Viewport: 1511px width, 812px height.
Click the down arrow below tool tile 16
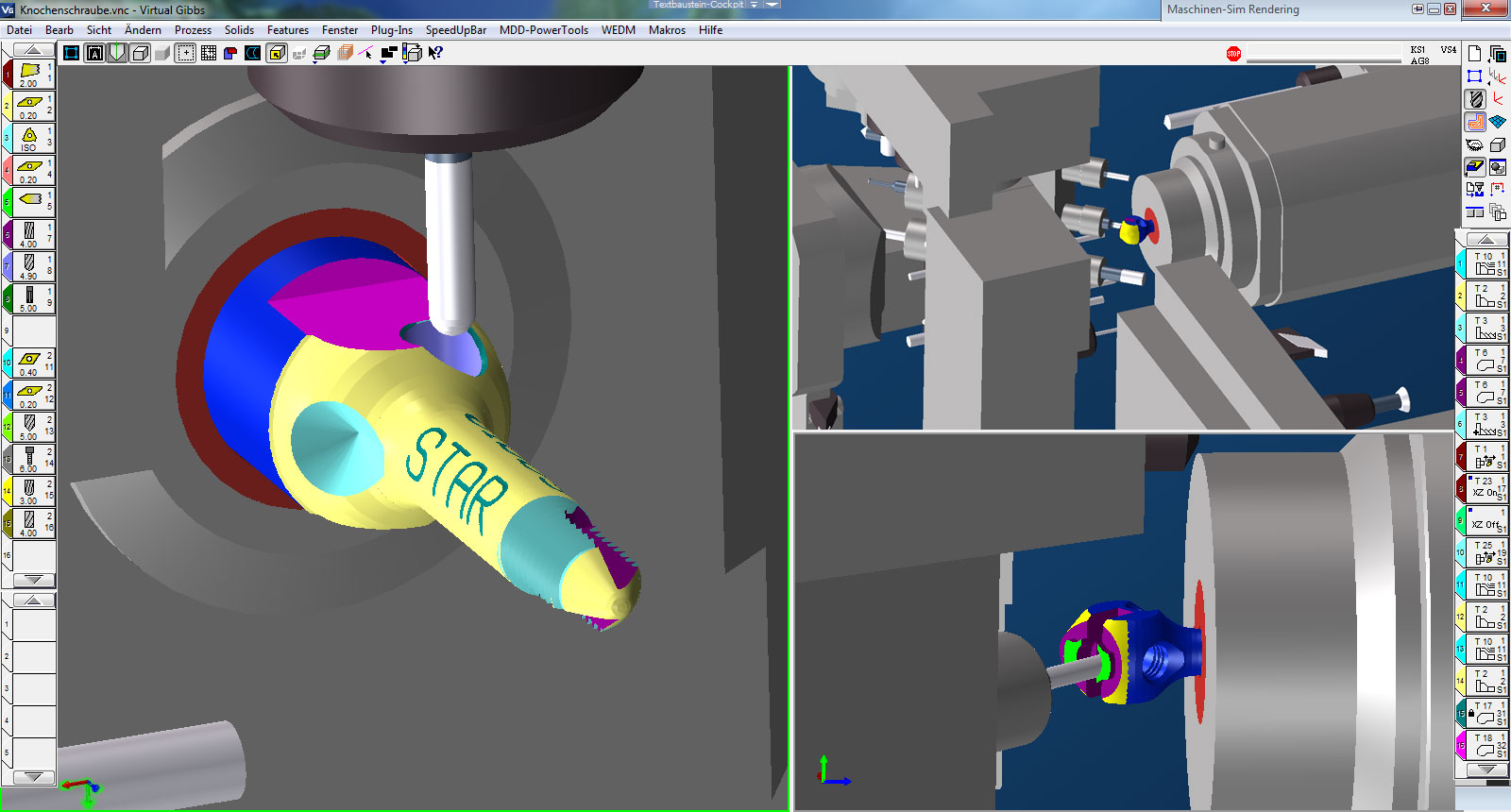pos(34,580)
